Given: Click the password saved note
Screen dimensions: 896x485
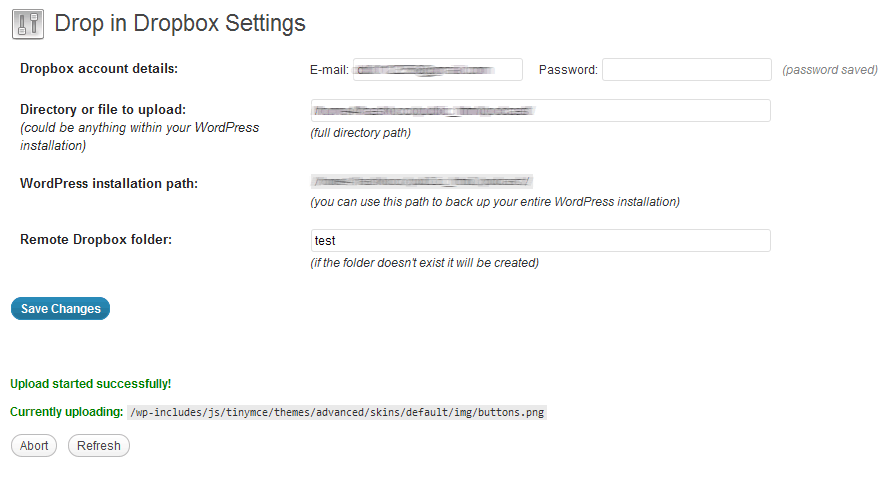Looking at the screenshot, I should [x=829, y=70].
